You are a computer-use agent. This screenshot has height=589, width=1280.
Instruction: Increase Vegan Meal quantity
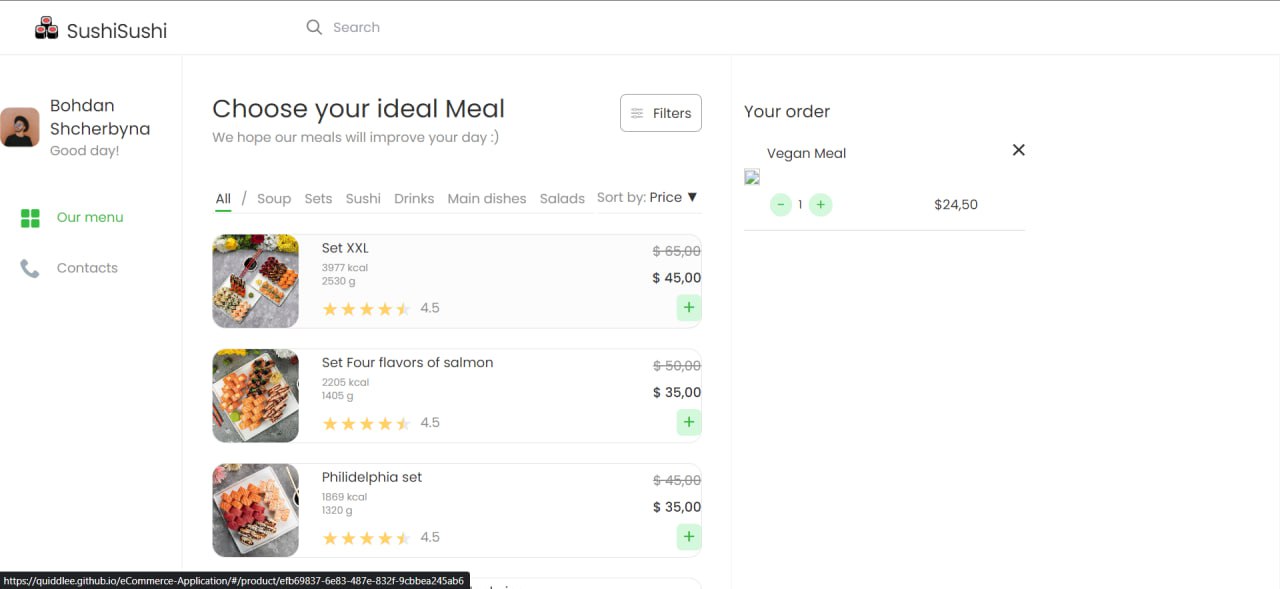tap(820, 205)
